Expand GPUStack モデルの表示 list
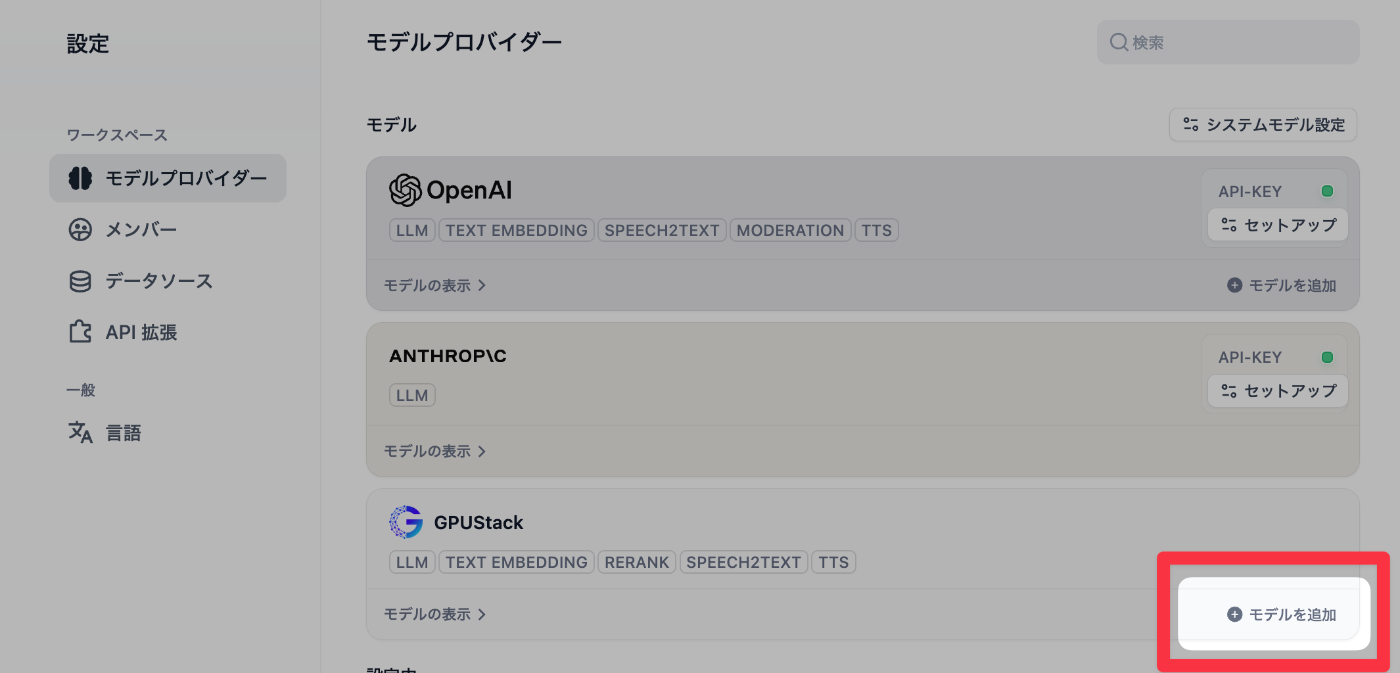Viewport: 1400px width, 673px height. 435,614
